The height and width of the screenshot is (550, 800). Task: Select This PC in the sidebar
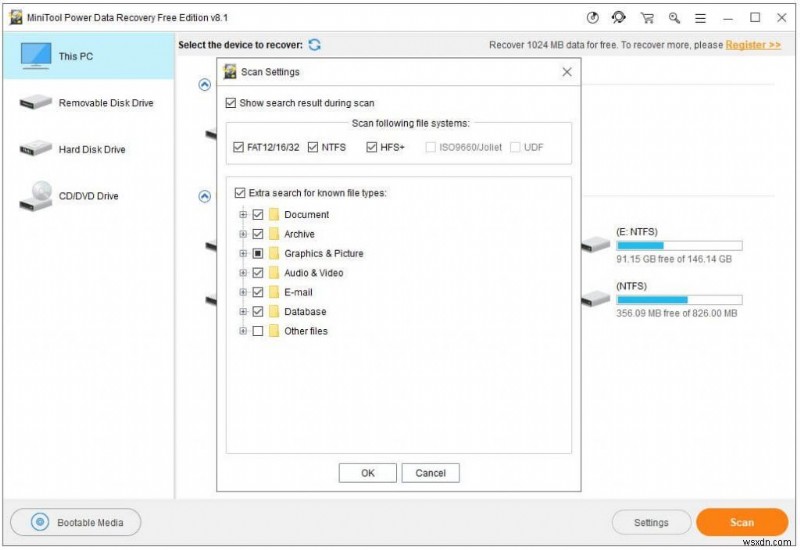click(x=89, y=56)
